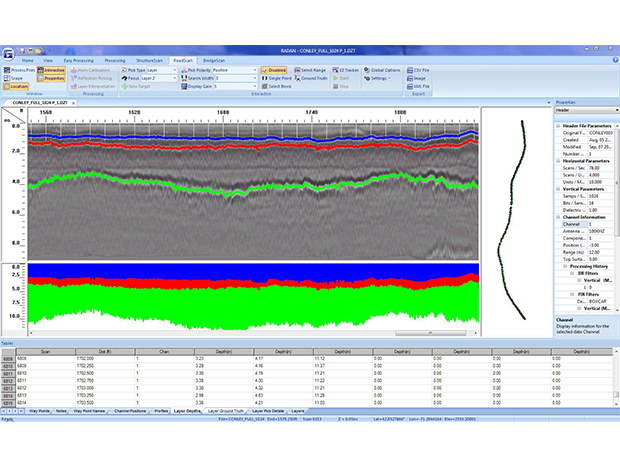Toggle the Interactive window button
This screenshot has width=620, height=466.
[x=51, y=70]
